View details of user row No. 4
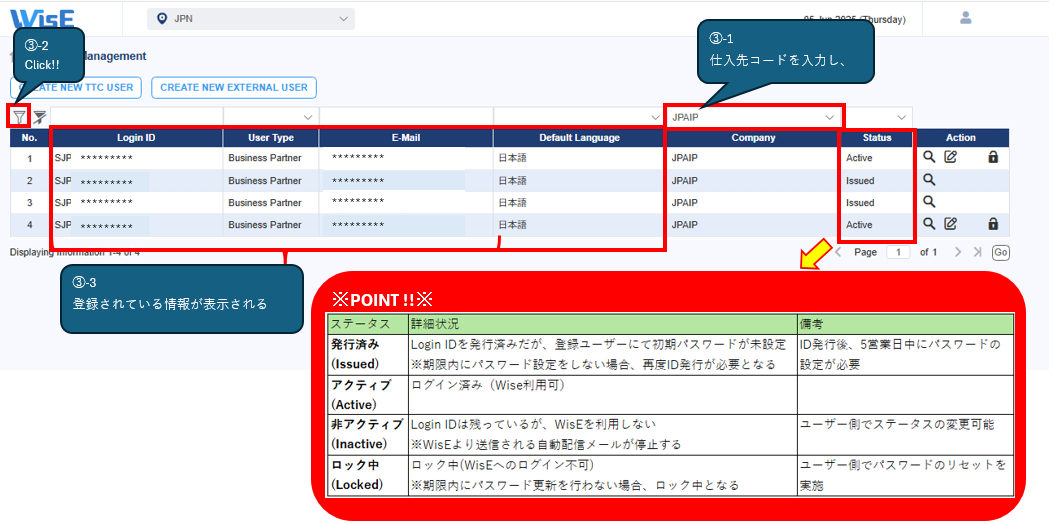1062x524 pixels. 929,224
